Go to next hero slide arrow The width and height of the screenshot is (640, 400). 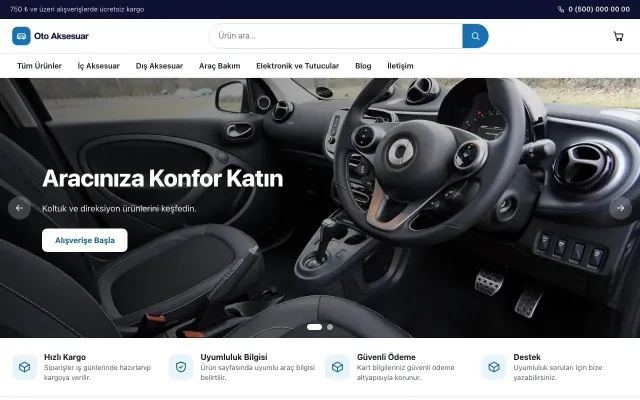[x=620, y=208]
